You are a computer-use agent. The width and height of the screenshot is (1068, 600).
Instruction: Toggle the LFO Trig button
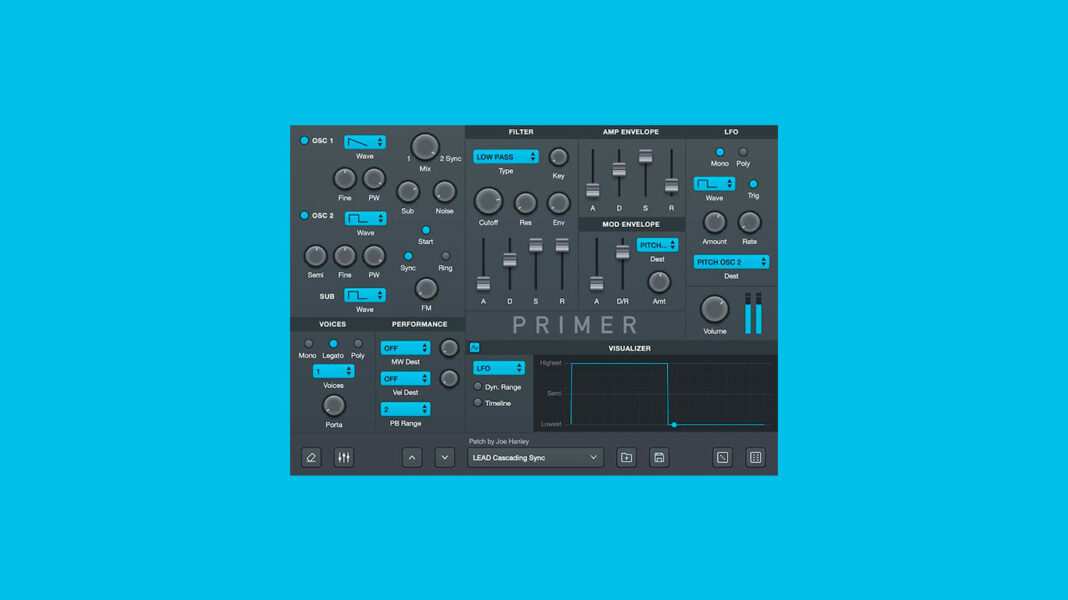pyautogui.click(x=753, y=184)
